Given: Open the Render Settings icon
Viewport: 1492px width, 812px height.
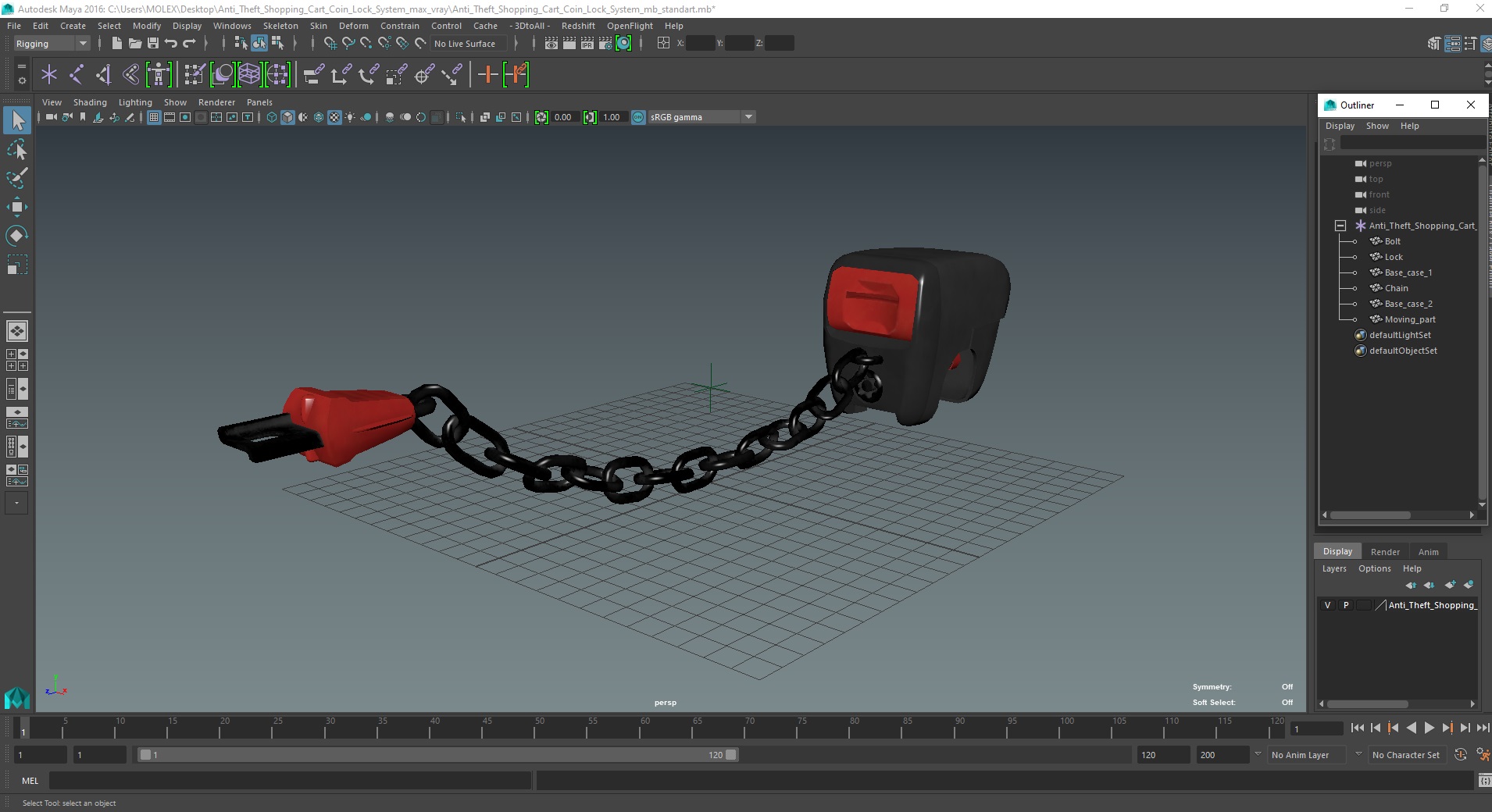Looking at the screenshot, I should 605,44.
